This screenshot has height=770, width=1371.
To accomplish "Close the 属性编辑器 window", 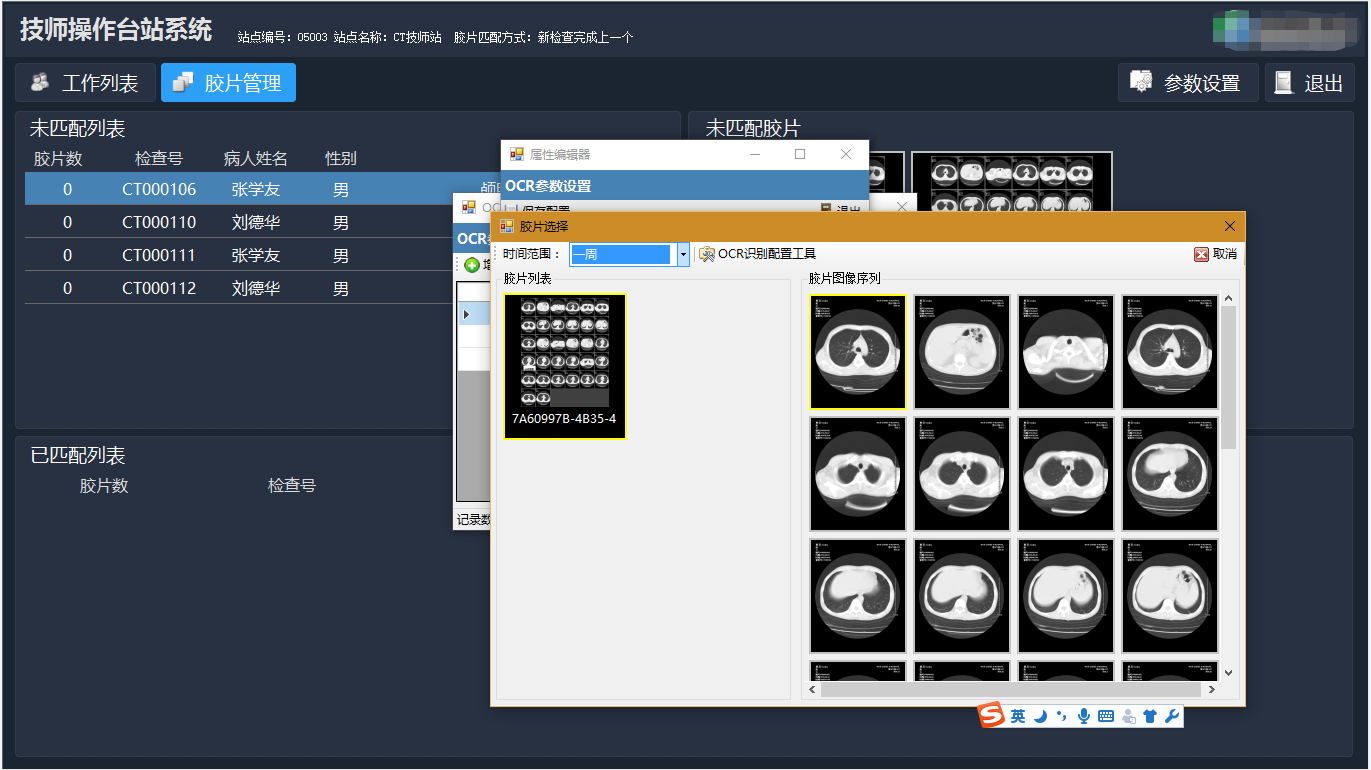I will click(x=846, y=154).
